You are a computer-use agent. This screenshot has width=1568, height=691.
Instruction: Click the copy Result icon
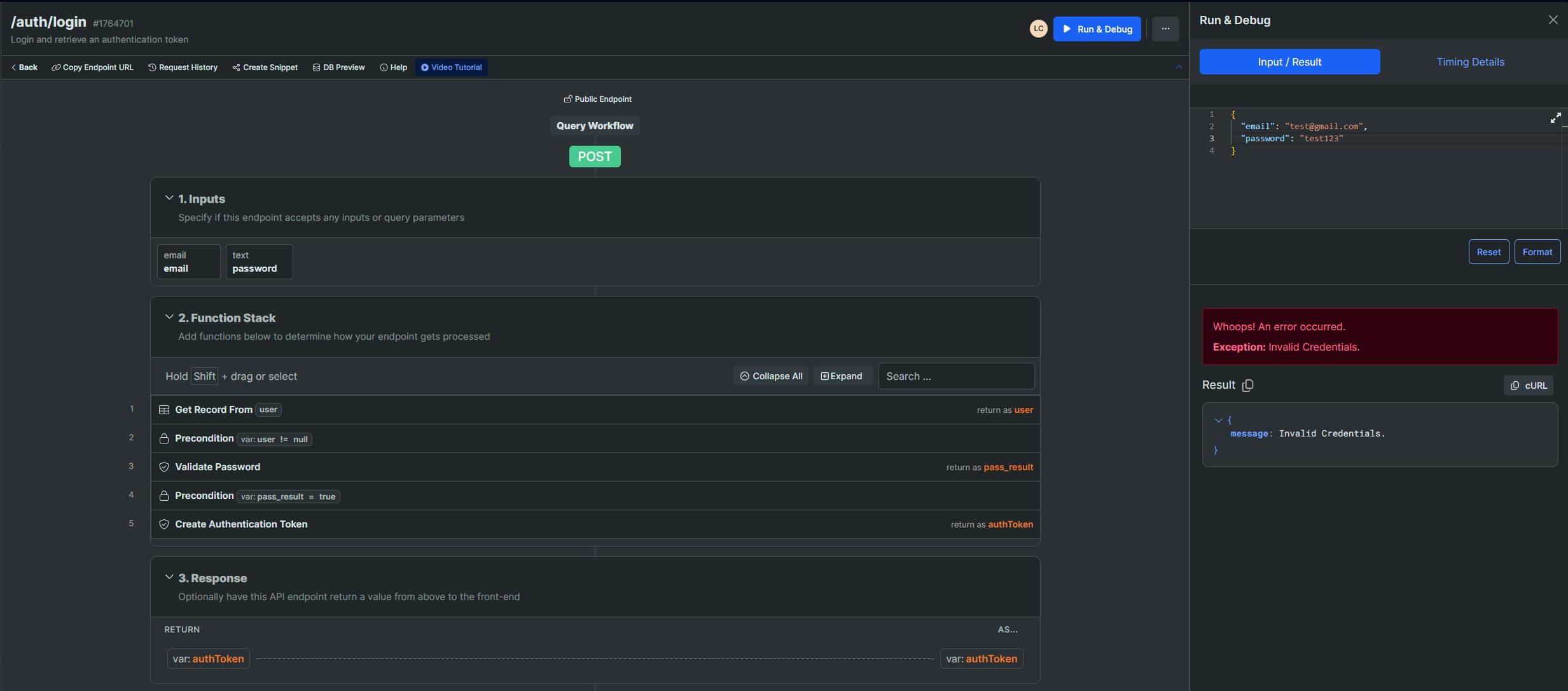click(x=1247, y=386)
